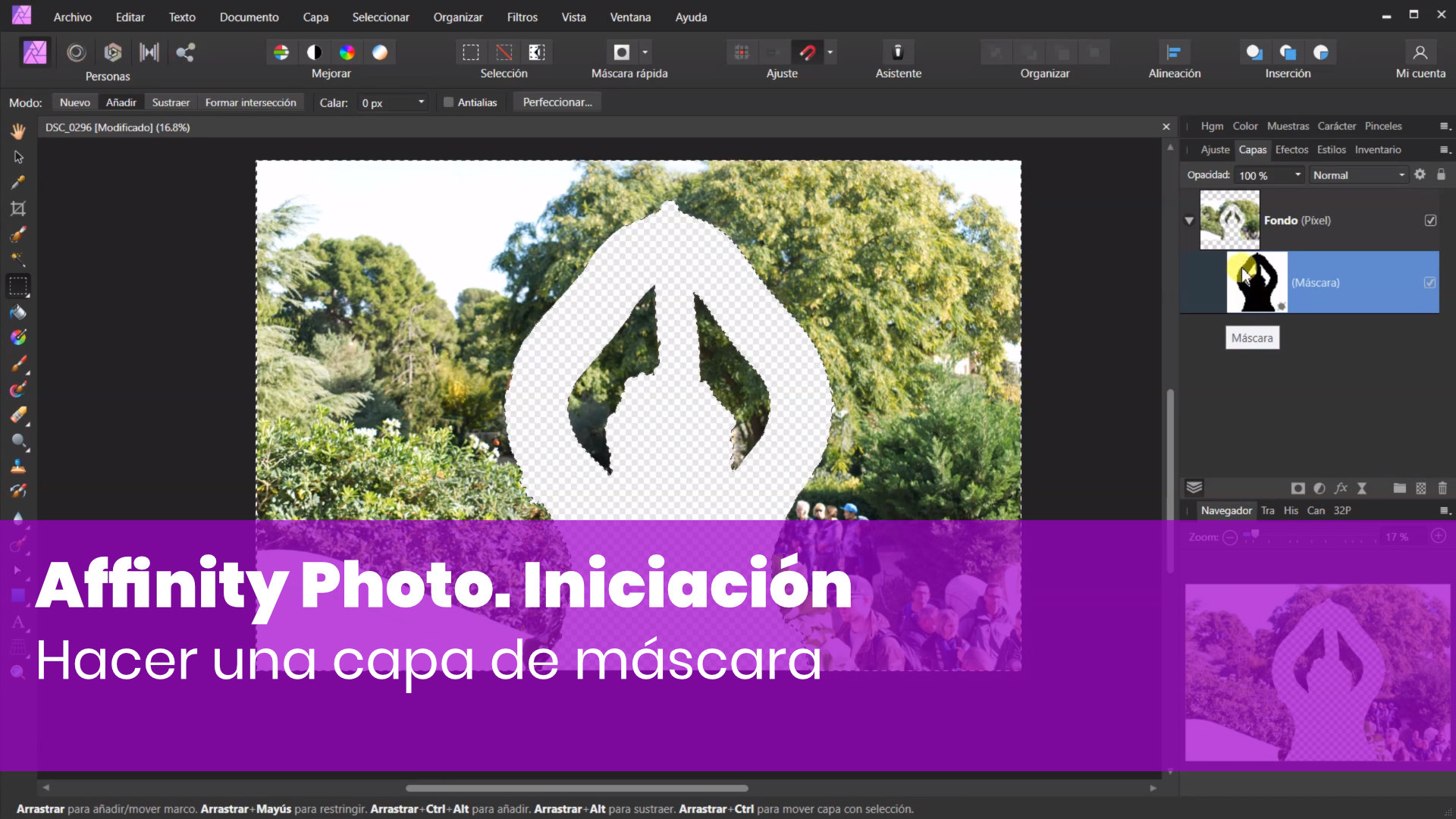This screenshot has width=1456, height=819.
Task: Toggle Fondo layer visibility checkbox
Action: tap(1431, 221)
